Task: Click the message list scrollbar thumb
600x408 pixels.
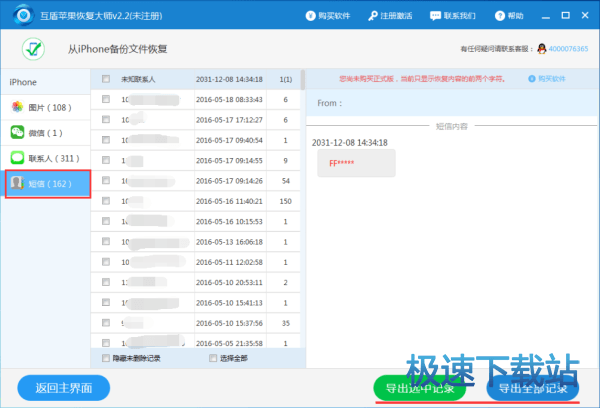Action: pos(303,80)
